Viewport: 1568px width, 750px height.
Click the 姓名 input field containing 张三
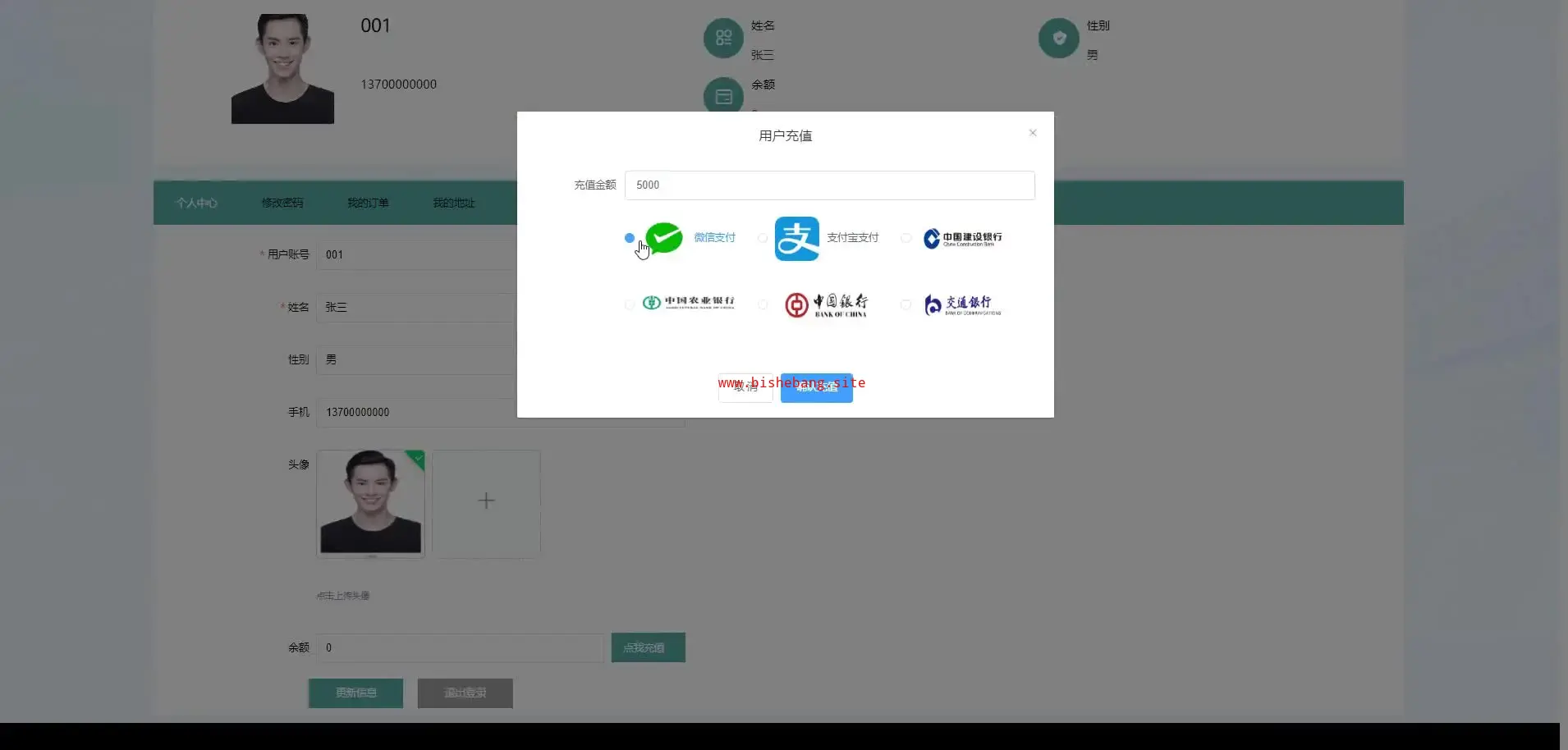point(417,307)
